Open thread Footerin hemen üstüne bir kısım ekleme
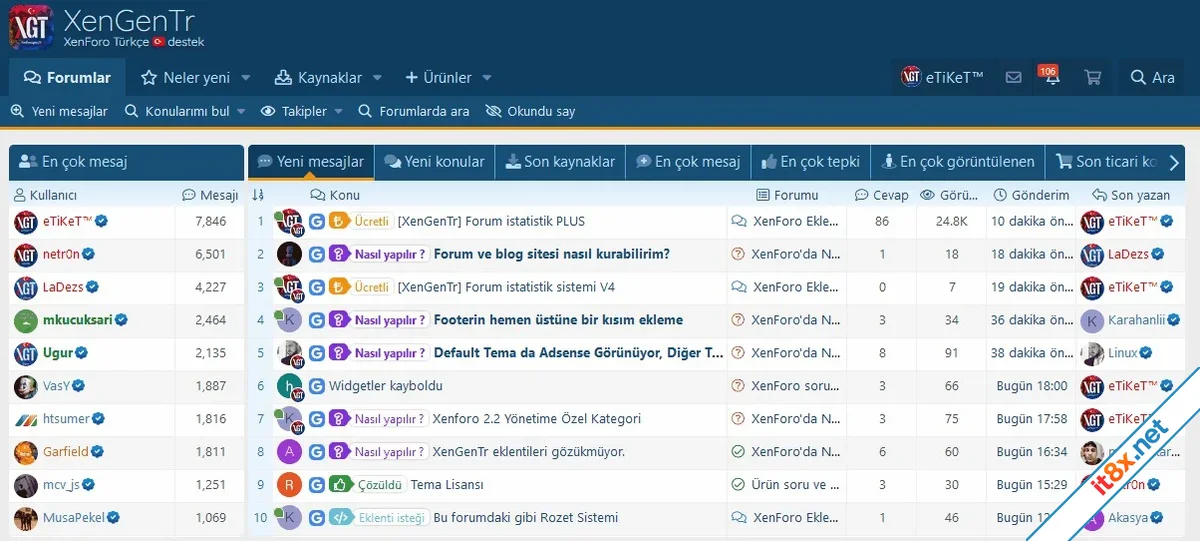Screen dimensions: 1200x541 (x=558, y=320)
